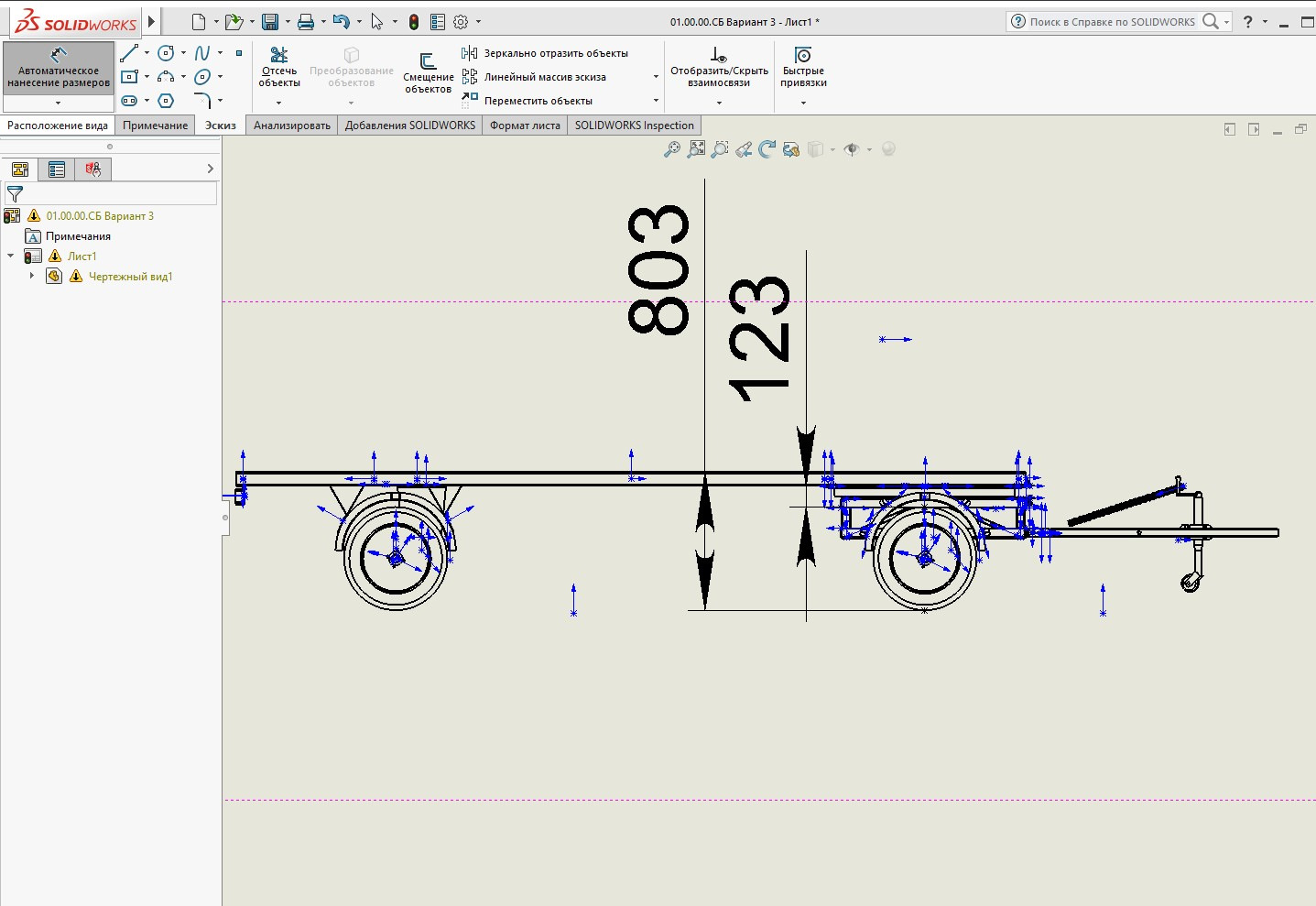Click the Rotate view icon
Screen dimensions: 1316x906
pos(767,149)
